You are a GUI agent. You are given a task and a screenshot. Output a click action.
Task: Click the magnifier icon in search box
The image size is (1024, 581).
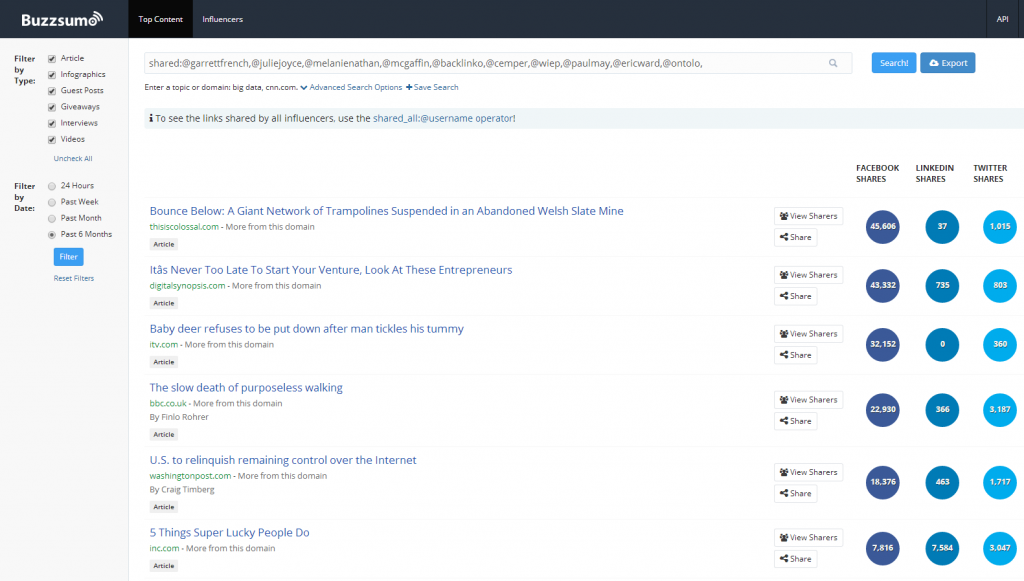tap(833, 63)
